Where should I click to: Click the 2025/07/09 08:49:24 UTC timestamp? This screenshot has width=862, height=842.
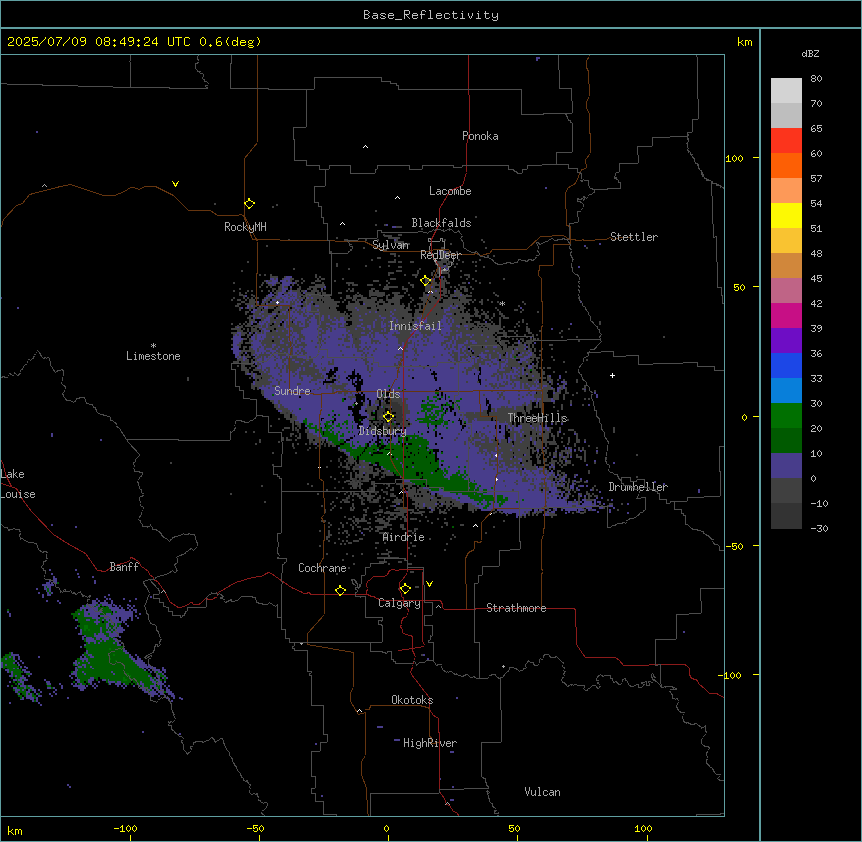[98, 42]
